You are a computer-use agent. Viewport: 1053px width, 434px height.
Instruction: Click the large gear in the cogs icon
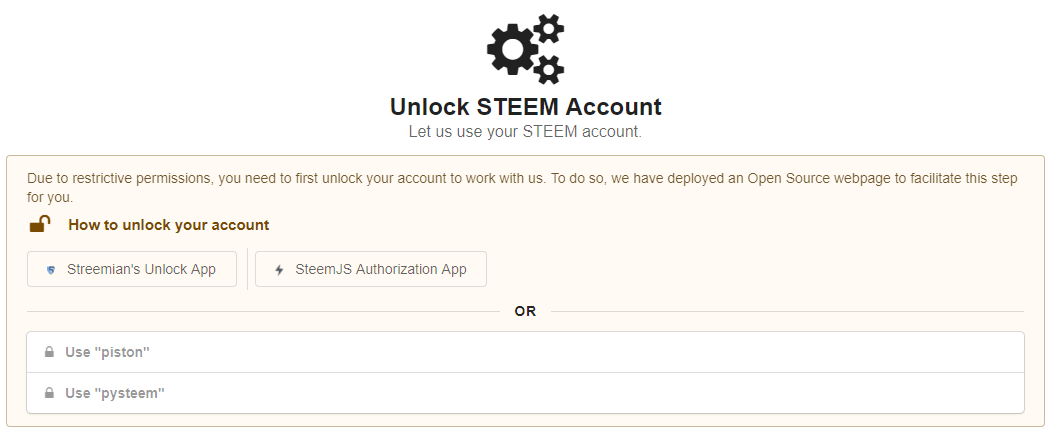tap(512, 49)
